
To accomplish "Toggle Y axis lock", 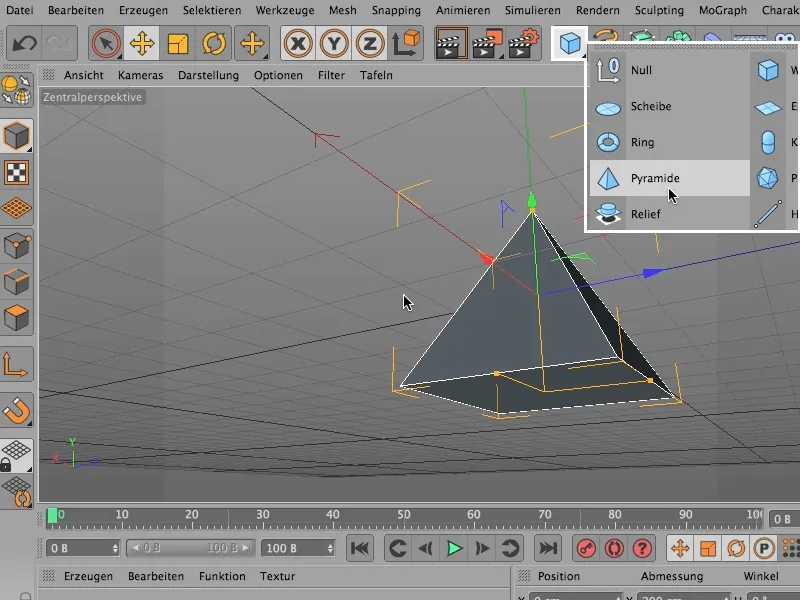I will point(334,44).
